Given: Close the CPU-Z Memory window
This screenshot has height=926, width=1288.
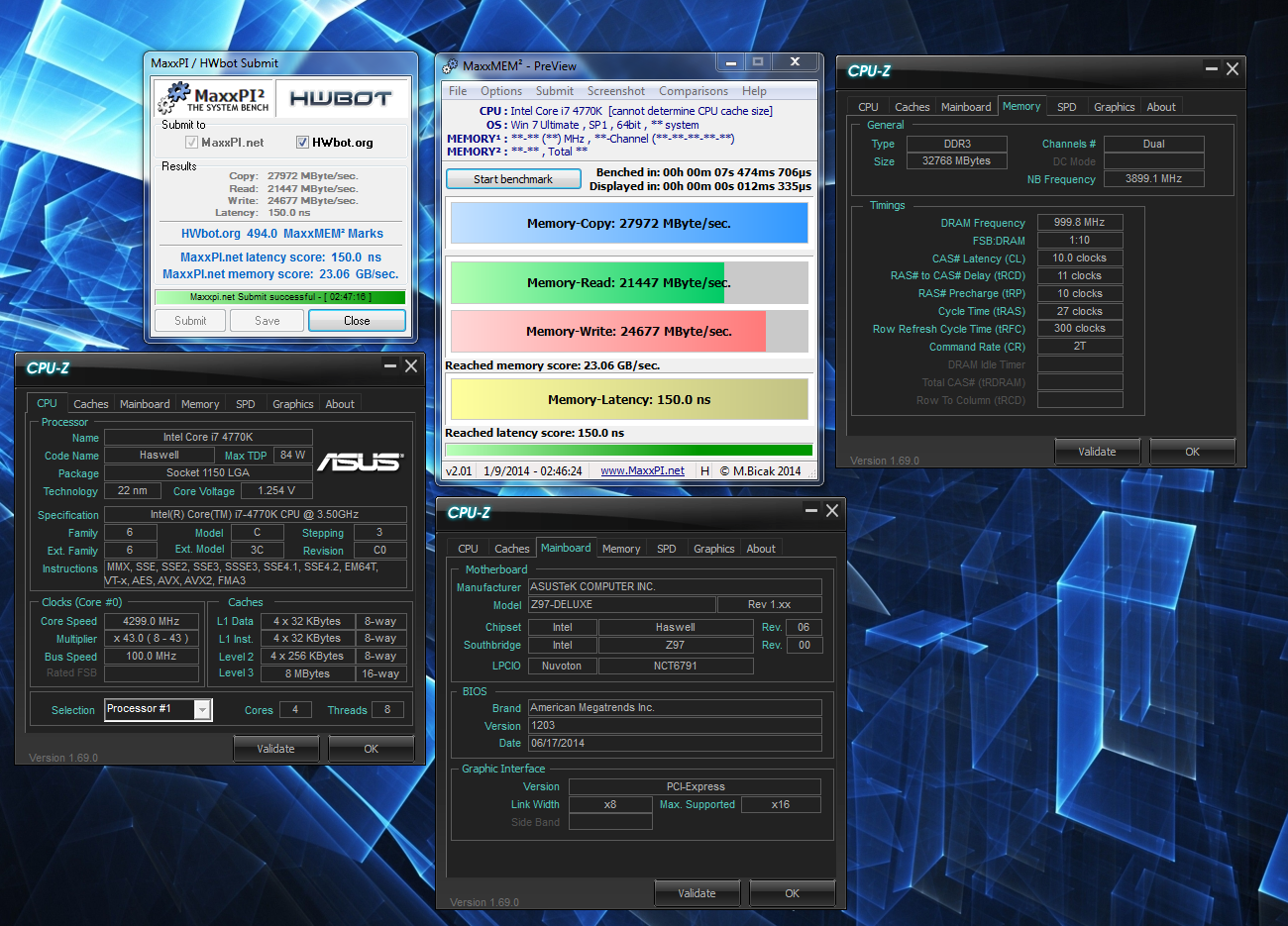Looking at the screenshot, I should tap(1233, 68).
